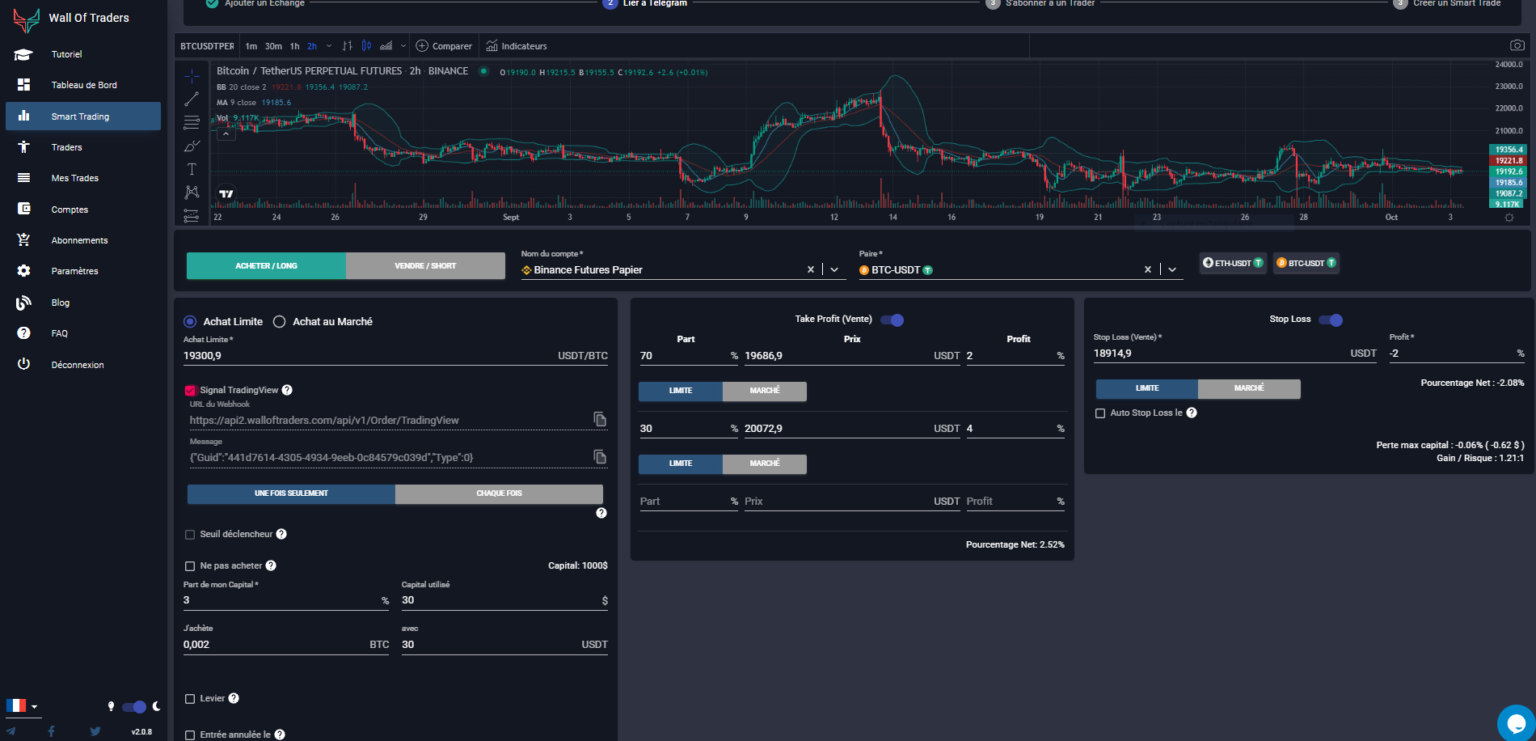Image resolution: width=1536 pixels, height=741 pixels.
Task: Select the trend line drawing tool
Action: pos(191,99)
